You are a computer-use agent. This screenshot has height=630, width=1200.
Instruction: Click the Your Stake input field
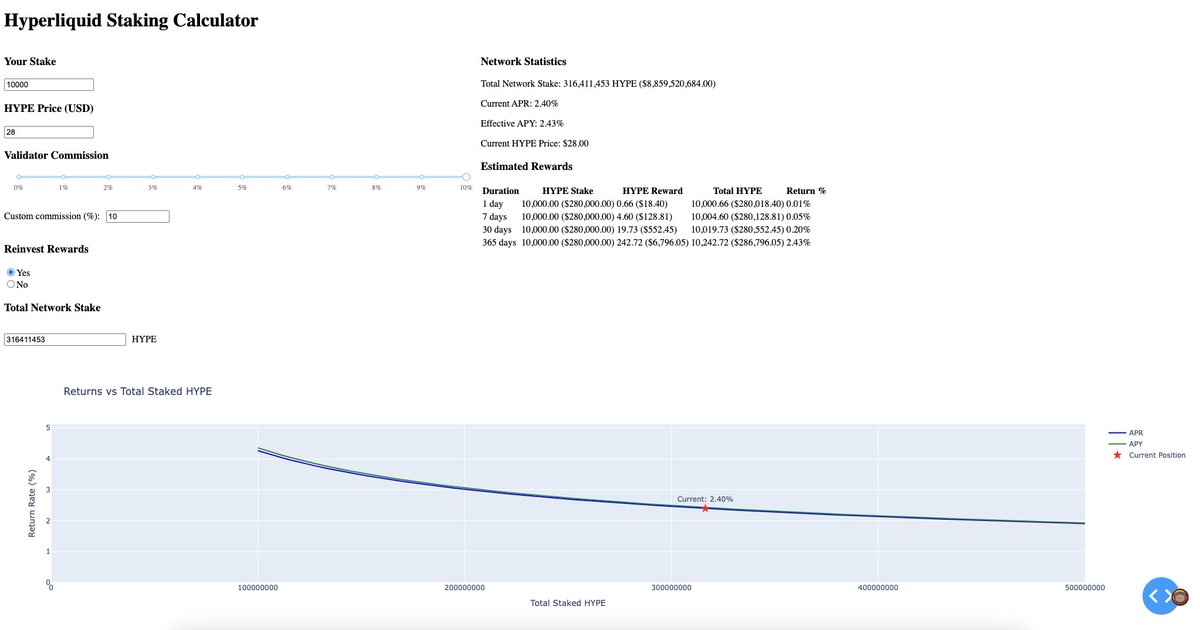[x=49, y=85]
